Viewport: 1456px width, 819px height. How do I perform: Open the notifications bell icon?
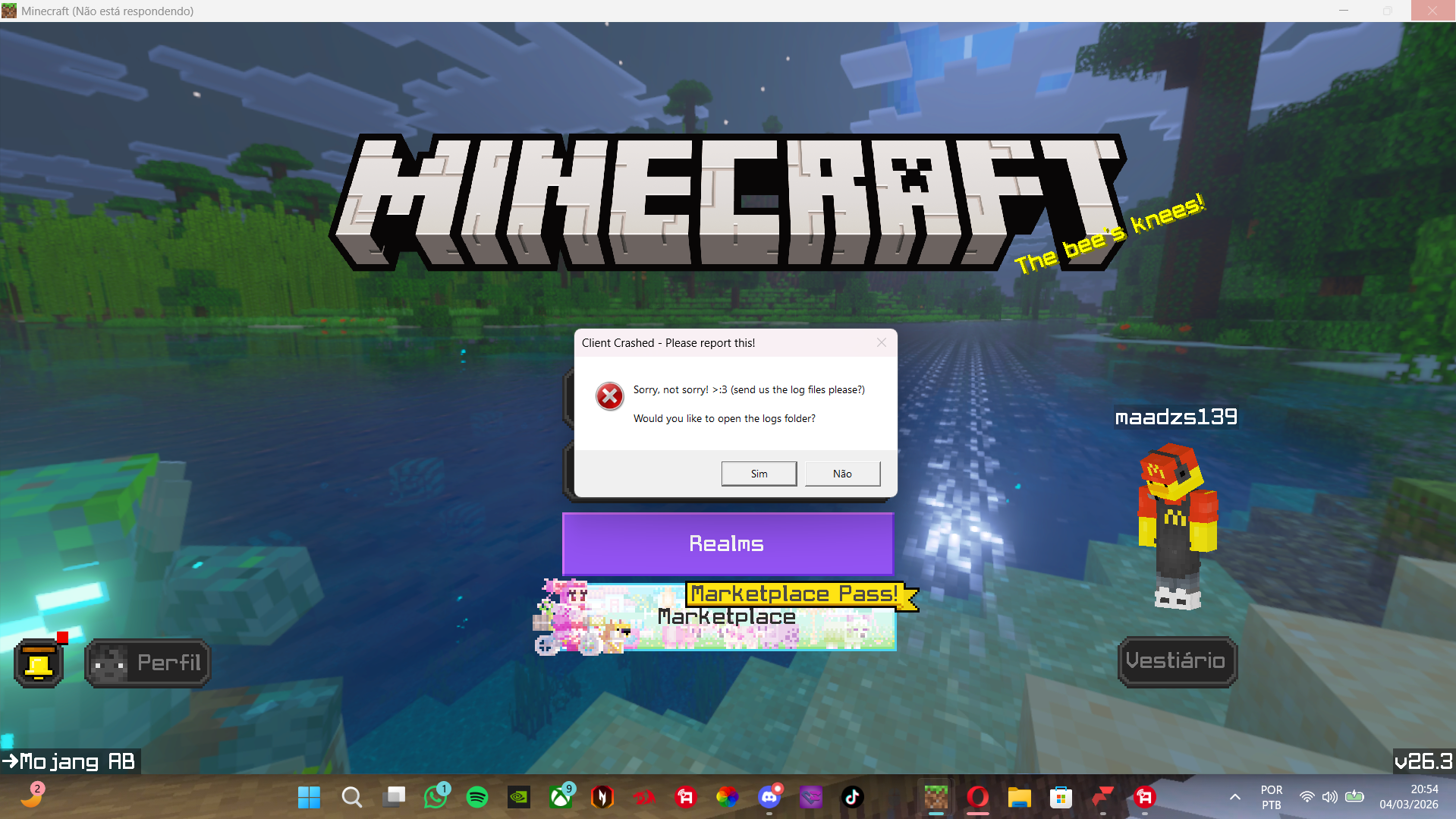pos(39,663)
